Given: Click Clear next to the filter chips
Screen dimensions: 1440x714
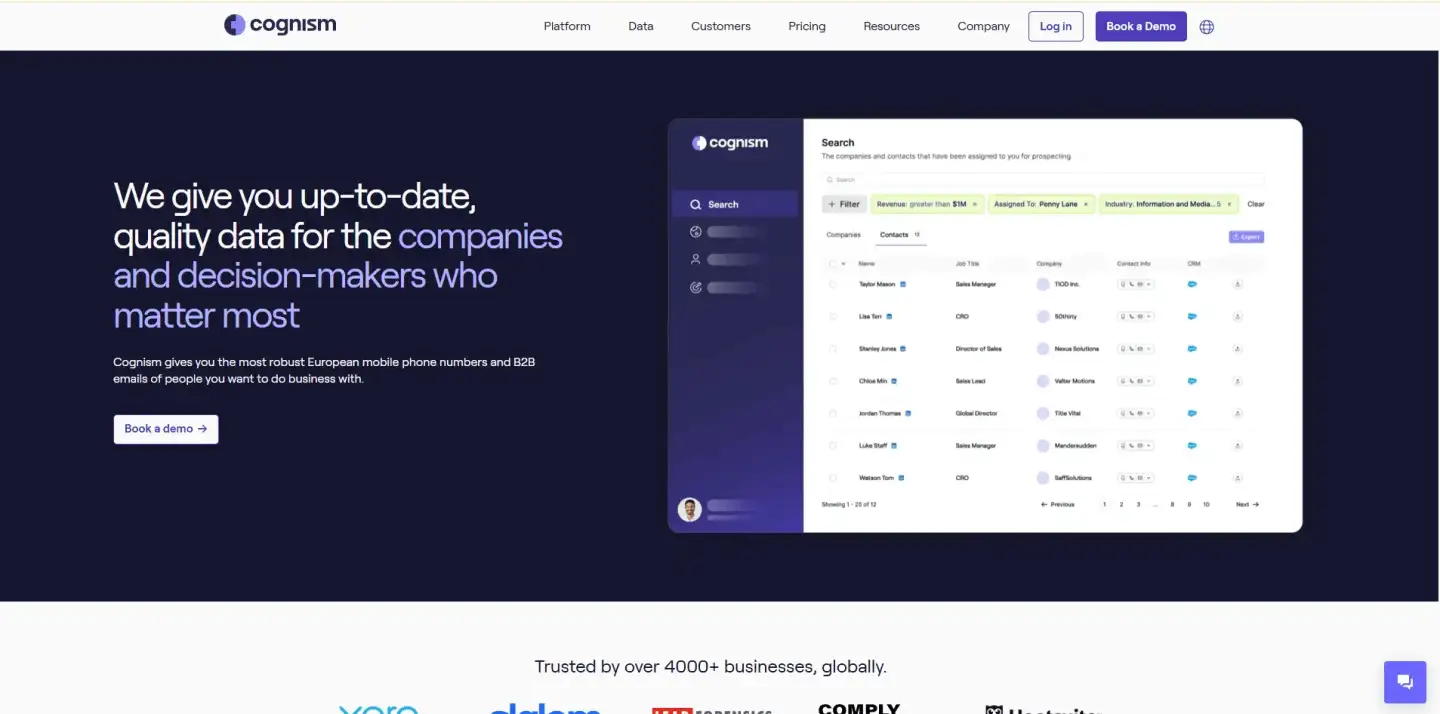Looking at the screenshot, I should (x=1256, y=204).
